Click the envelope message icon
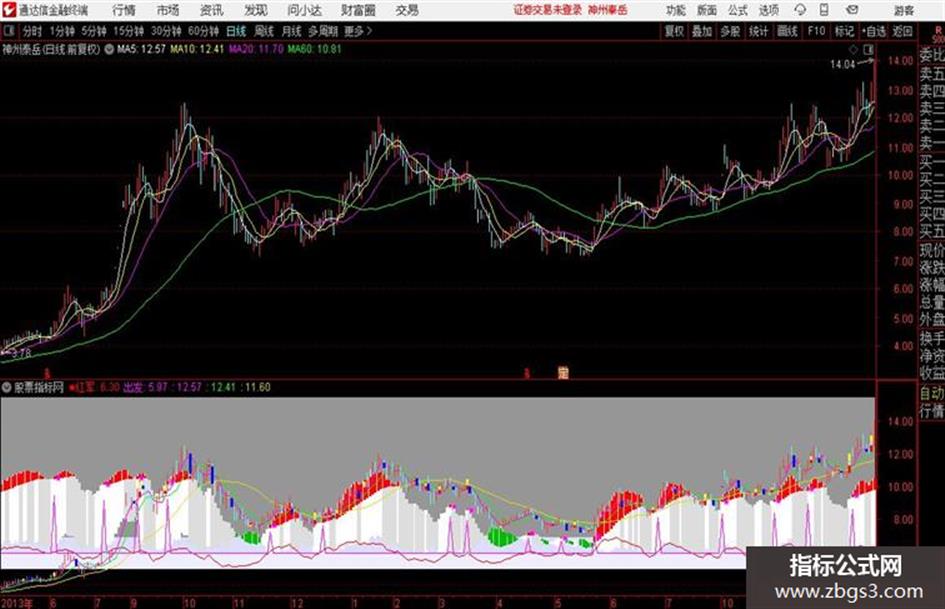 tap(852, 10)
